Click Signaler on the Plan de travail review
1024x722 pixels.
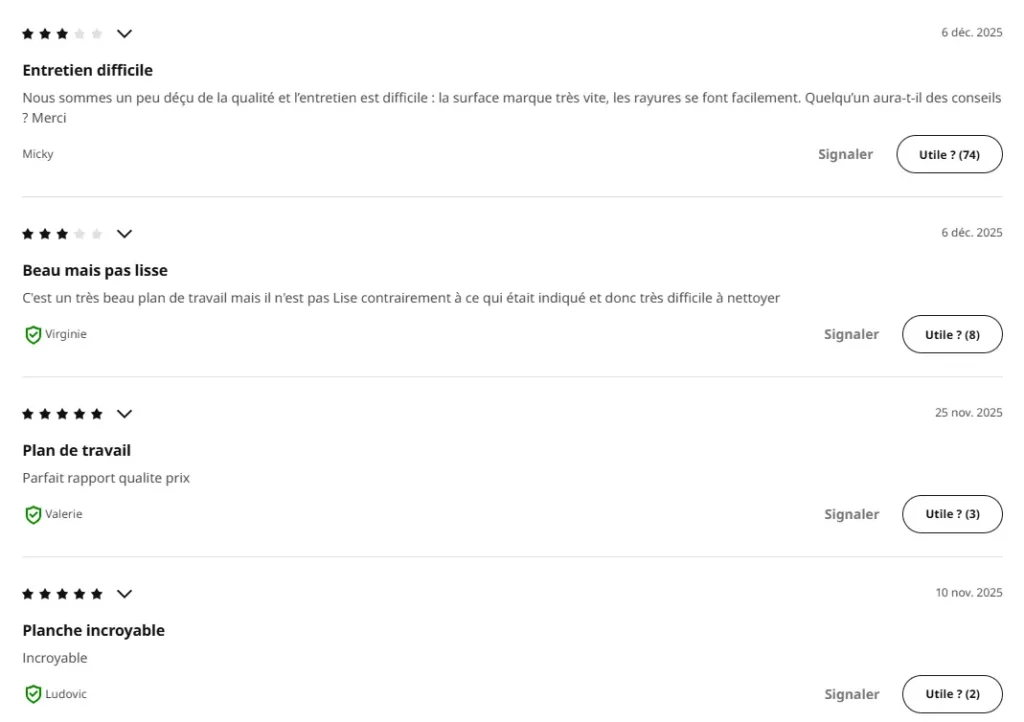point(851,515)
